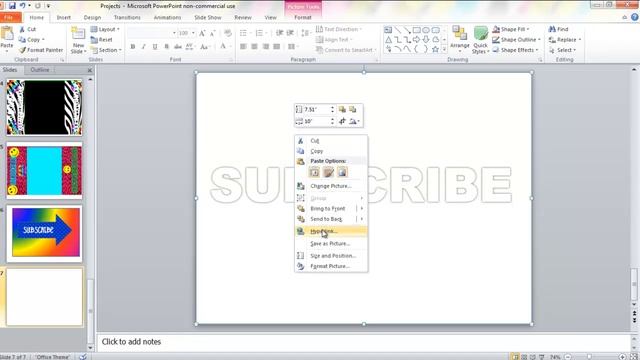Switch to the Transitions ribbon tab
The width and height of the screenshot is (640, 360).
click(127, 18)
